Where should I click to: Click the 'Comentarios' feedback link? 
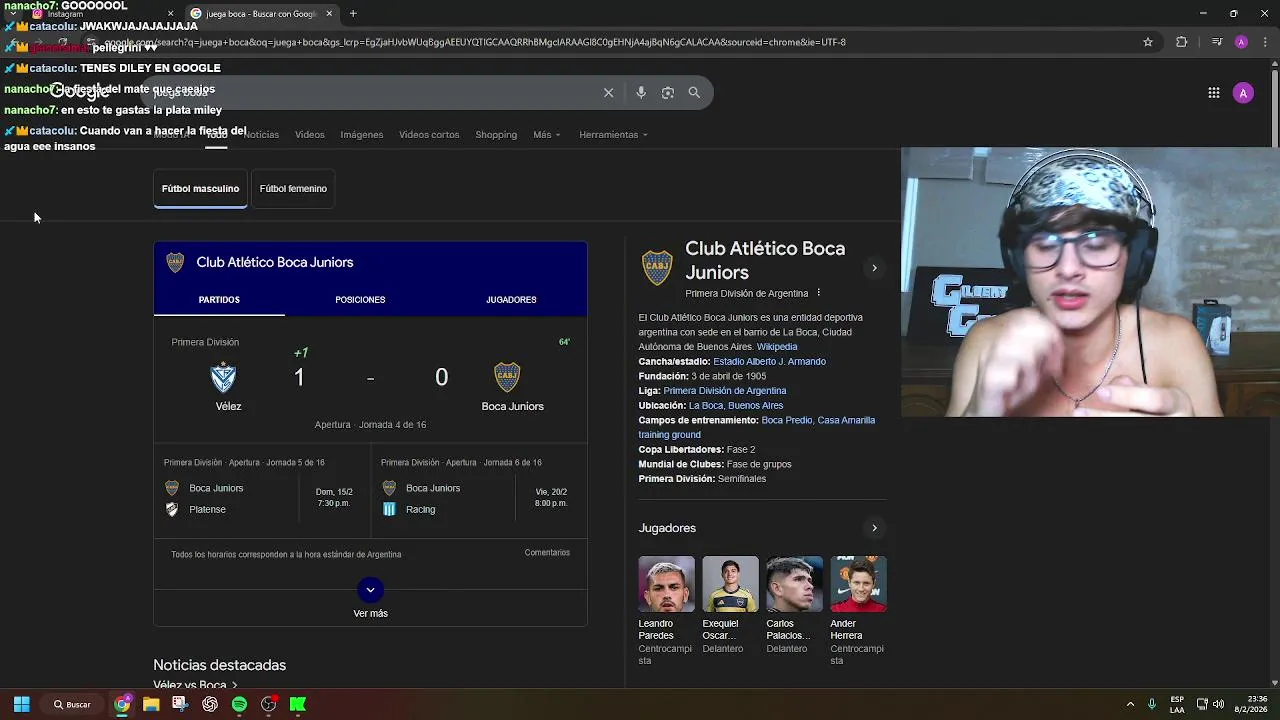click(x=547, y=553)
